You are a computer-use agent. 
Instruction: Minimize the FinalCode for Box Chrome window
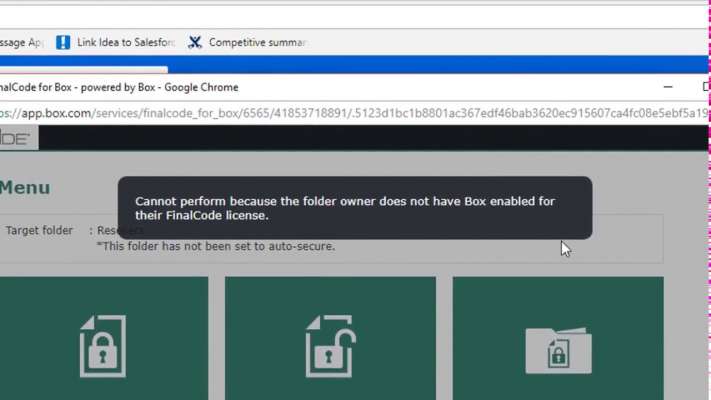tap(668, 87)
